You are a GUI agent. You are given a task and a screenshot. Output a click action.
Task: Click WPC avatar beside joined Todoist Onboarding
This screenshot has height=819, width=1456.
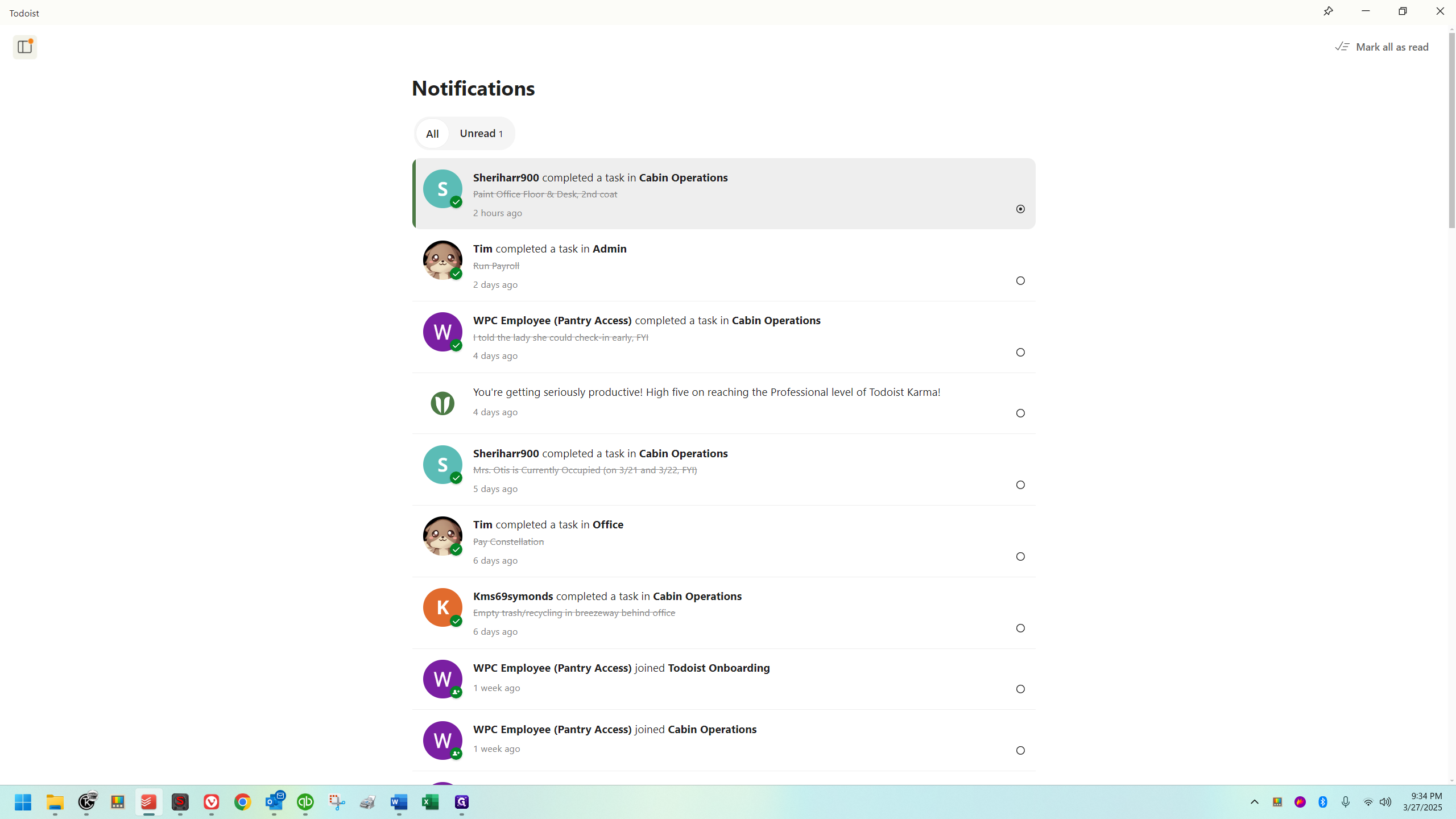(442, 679)
